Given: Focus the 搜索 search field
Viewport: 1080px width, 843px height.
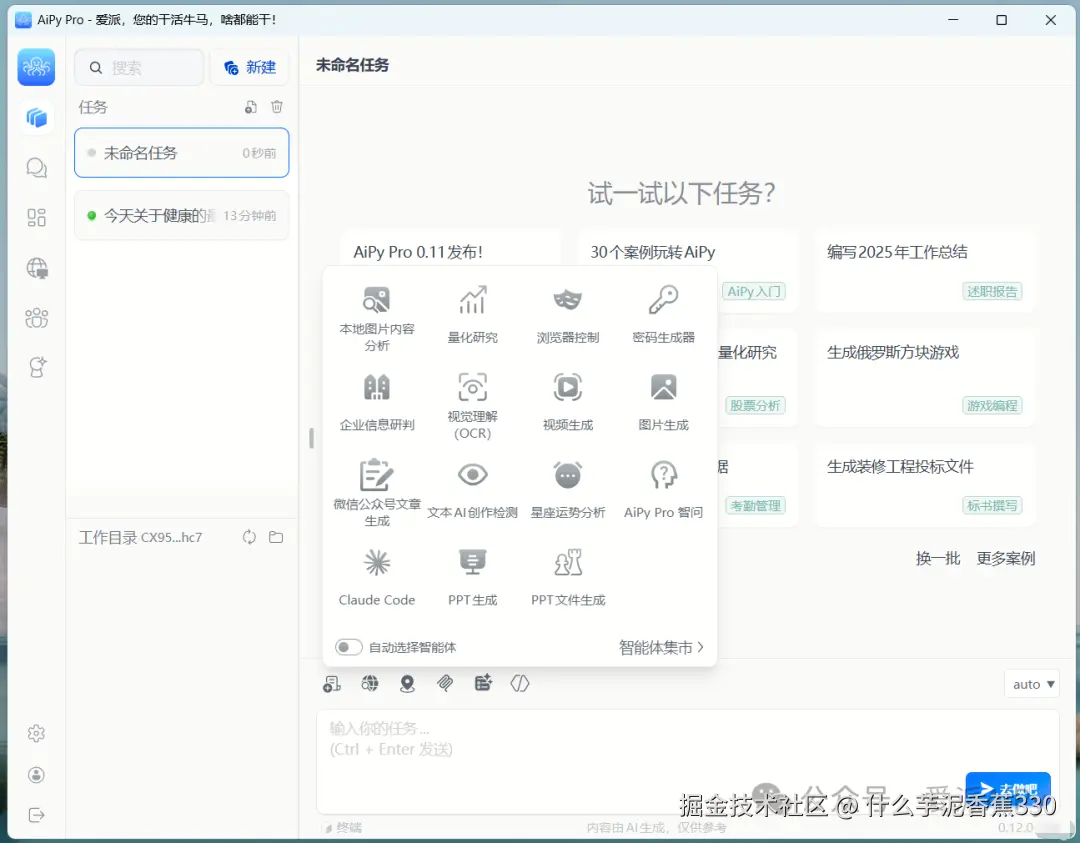Looking at the screenshot, I should click(139, 67).
